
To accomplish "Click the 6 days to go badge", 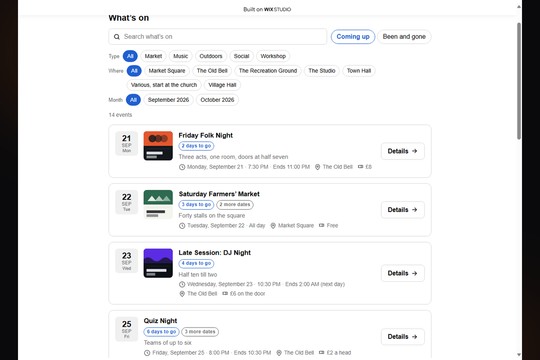I will coord(162,332).
